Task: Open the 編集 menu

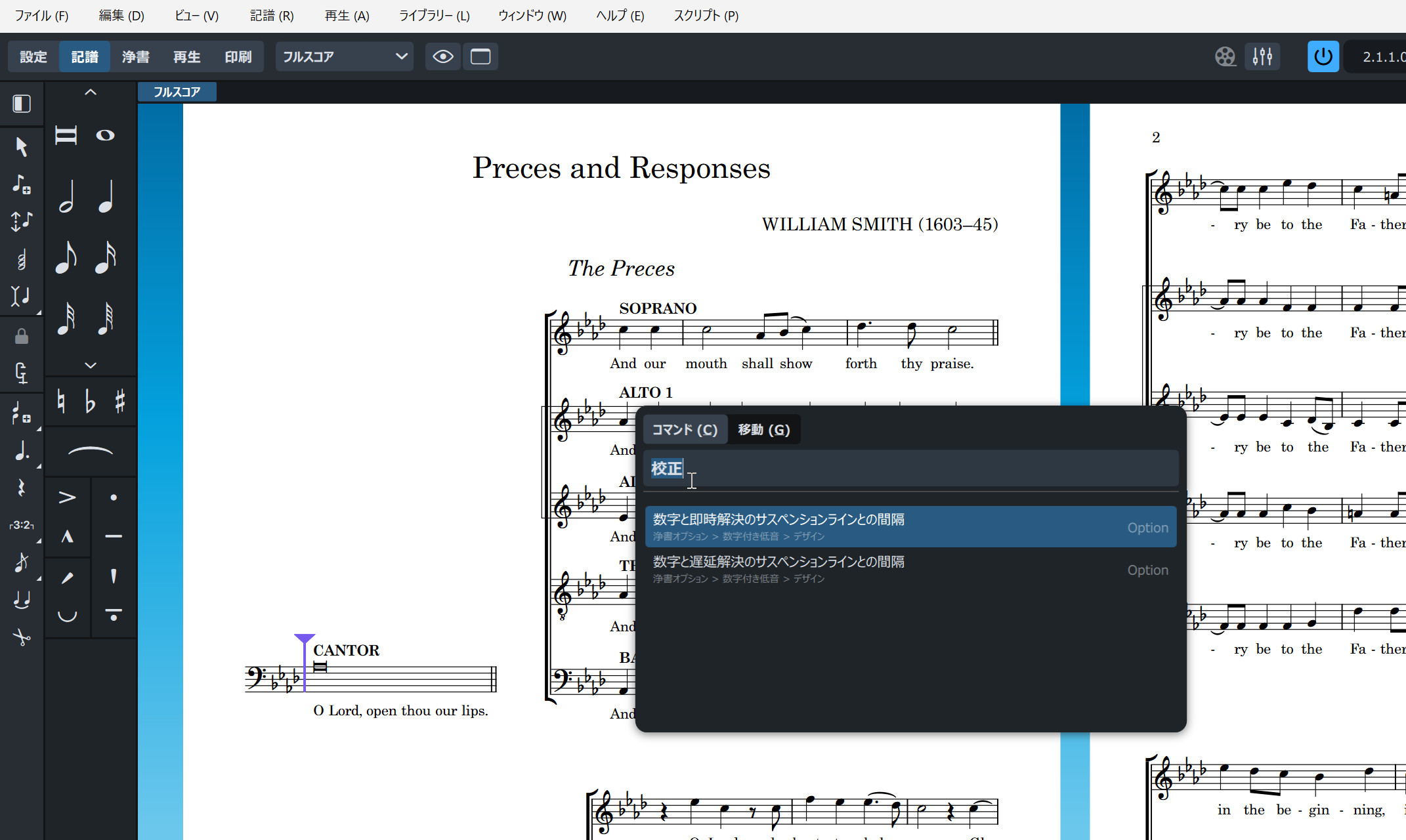Action: pyautogui.click(x=121, y=16)
